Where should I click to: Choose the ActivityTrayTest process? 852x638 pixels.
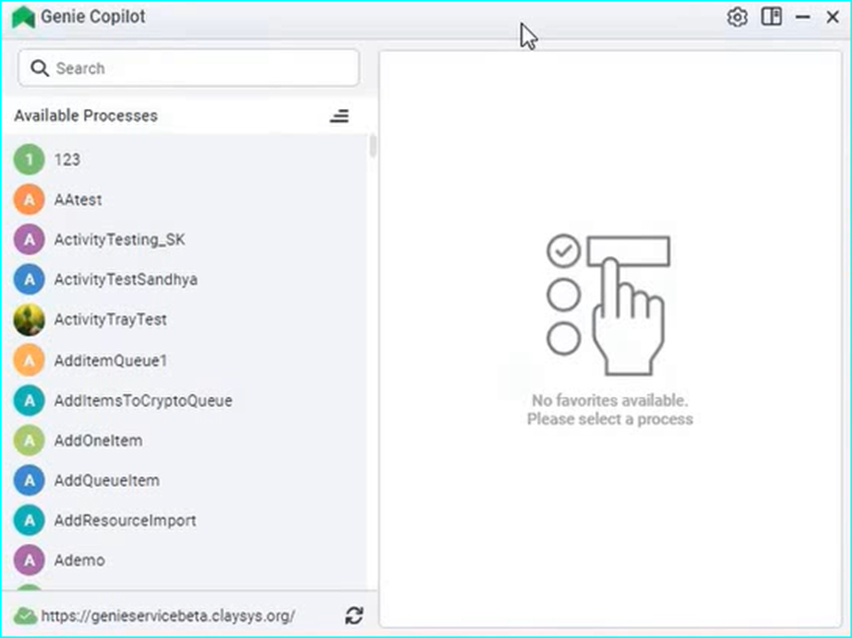click(185, 320)
